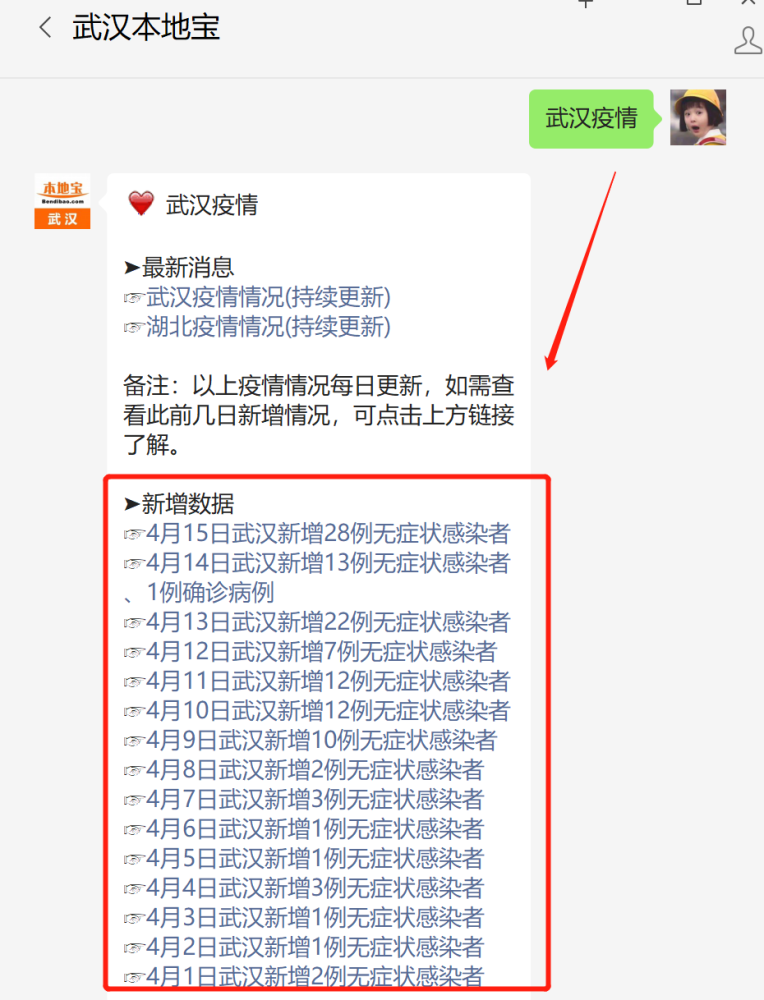764x1000 pixels.
Task: Open the 4月13日 新增22例 link
Action: (328, 622)
